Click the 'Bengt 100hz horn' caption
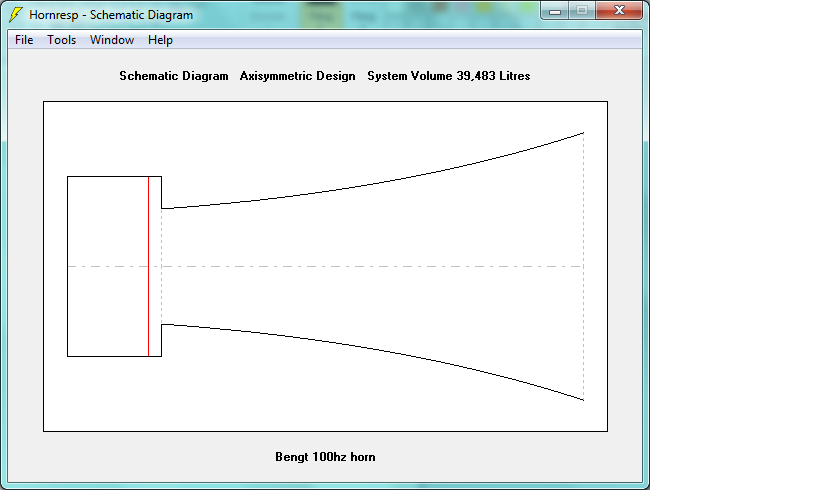The height and width of the screenshot is (490, 819). click(325, 457)
